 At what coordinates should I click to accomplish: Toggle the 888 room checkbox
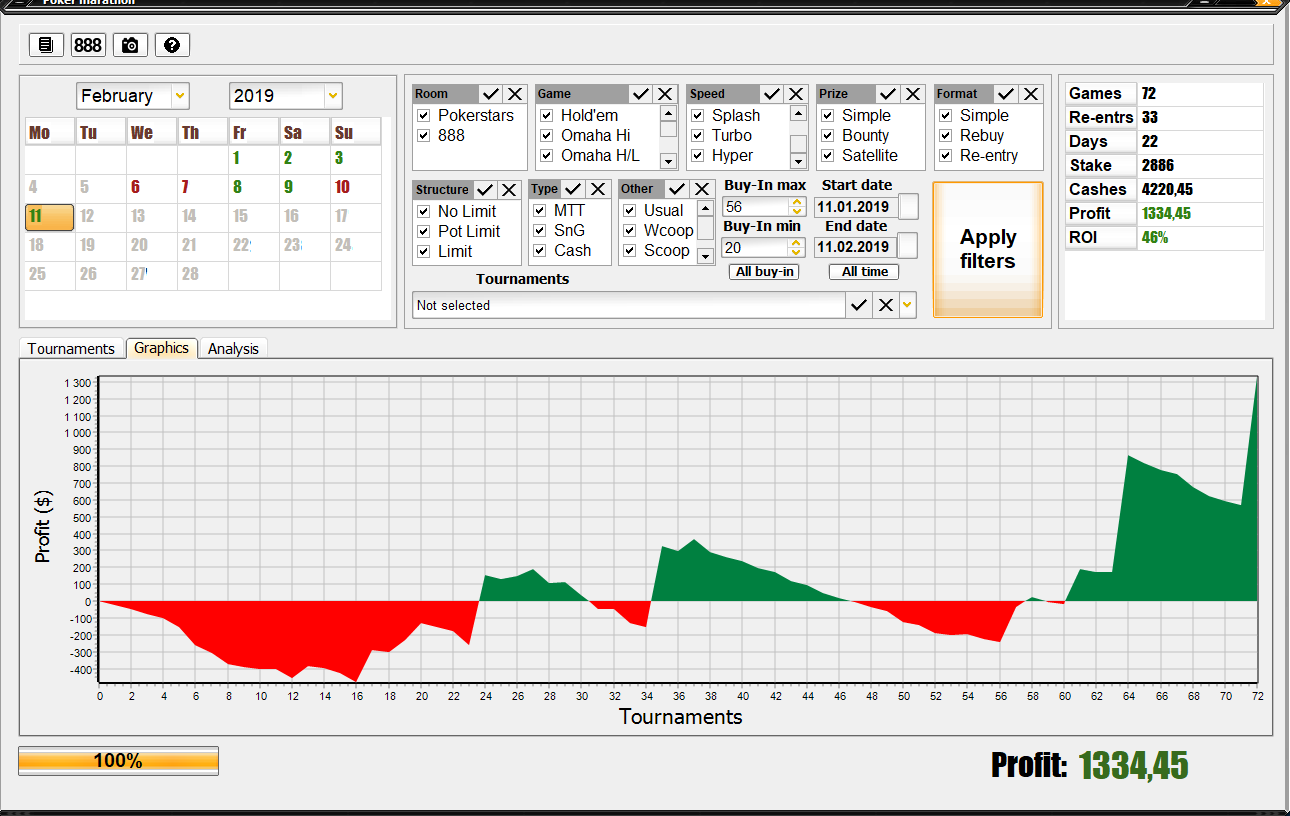424,136
